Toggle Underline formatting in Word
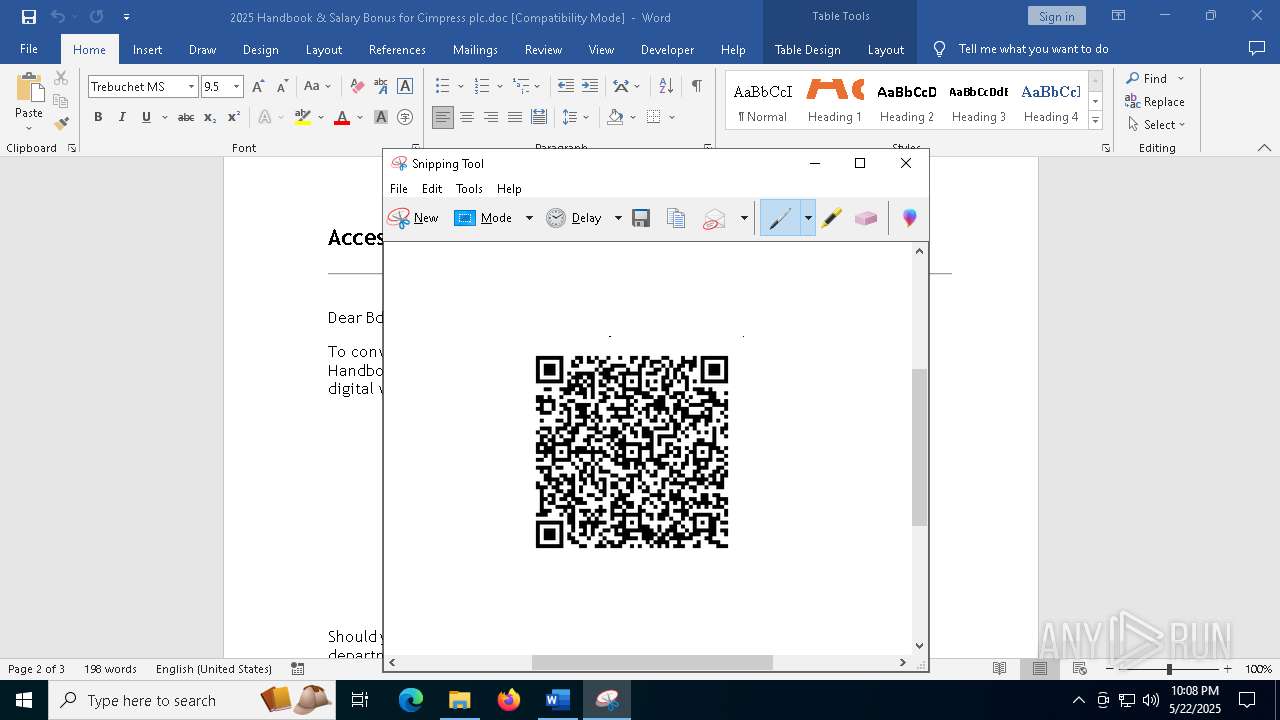Screen dimensions: 1280x720 (x=146, y=117)
